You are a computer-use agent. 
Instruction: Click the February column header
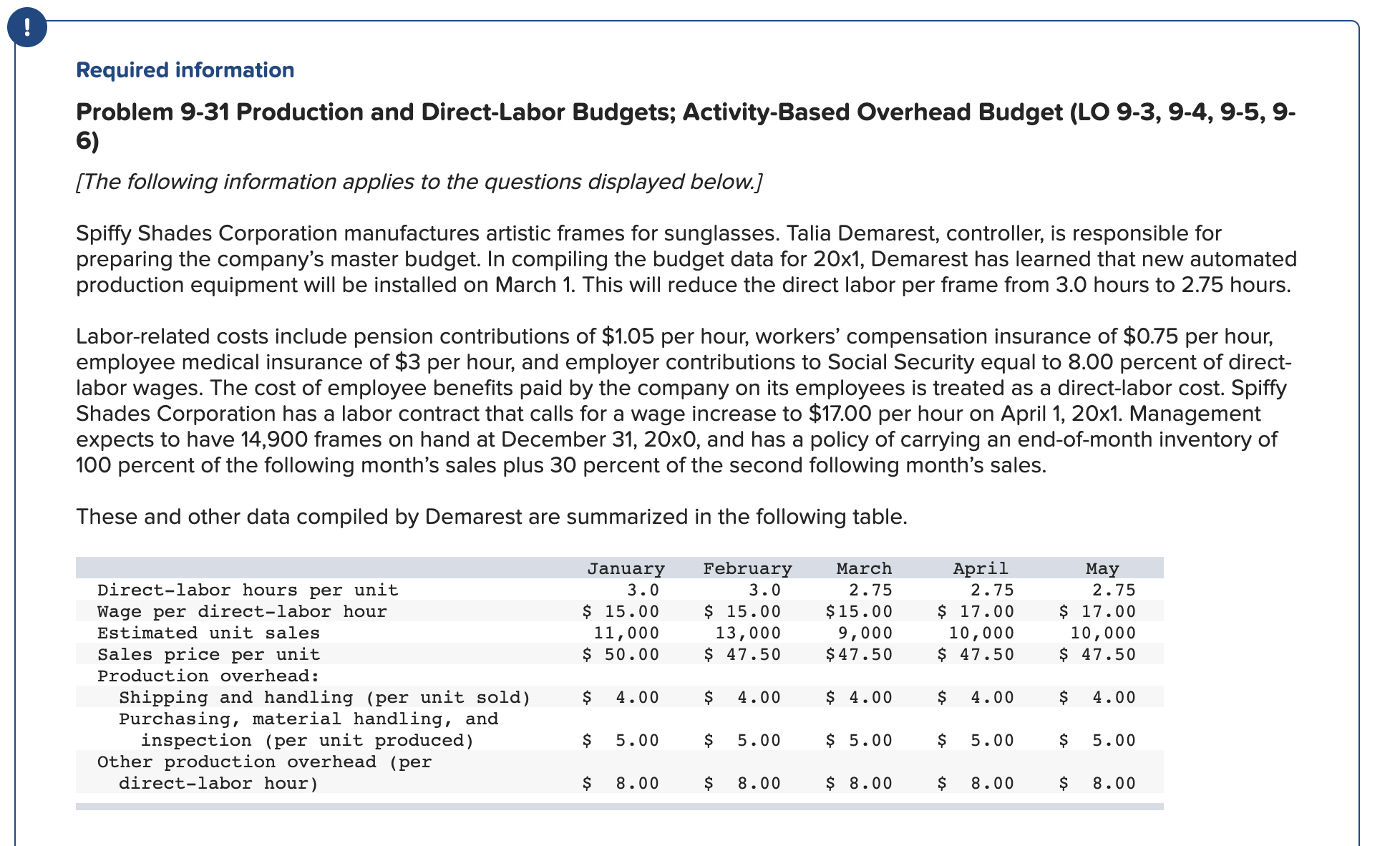pyautogui.click(x=747, y=568)
